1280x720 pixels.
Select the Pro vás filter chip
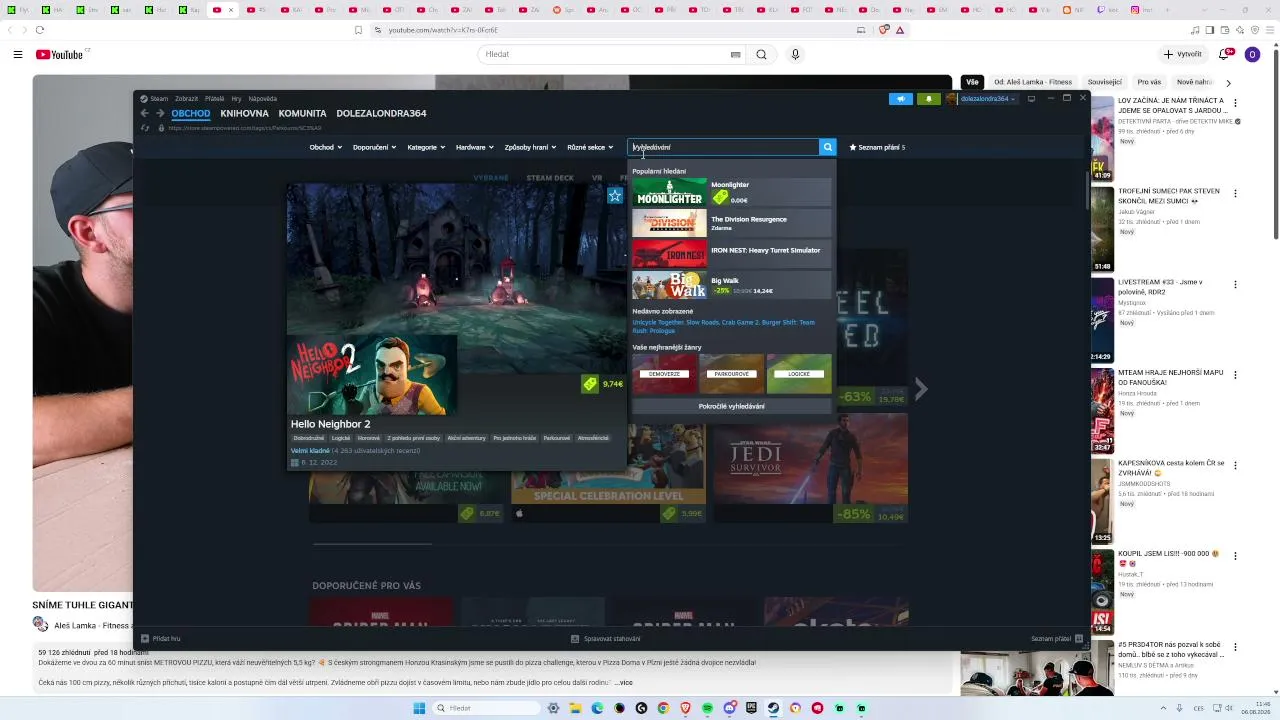click(x=1149, y=82)
